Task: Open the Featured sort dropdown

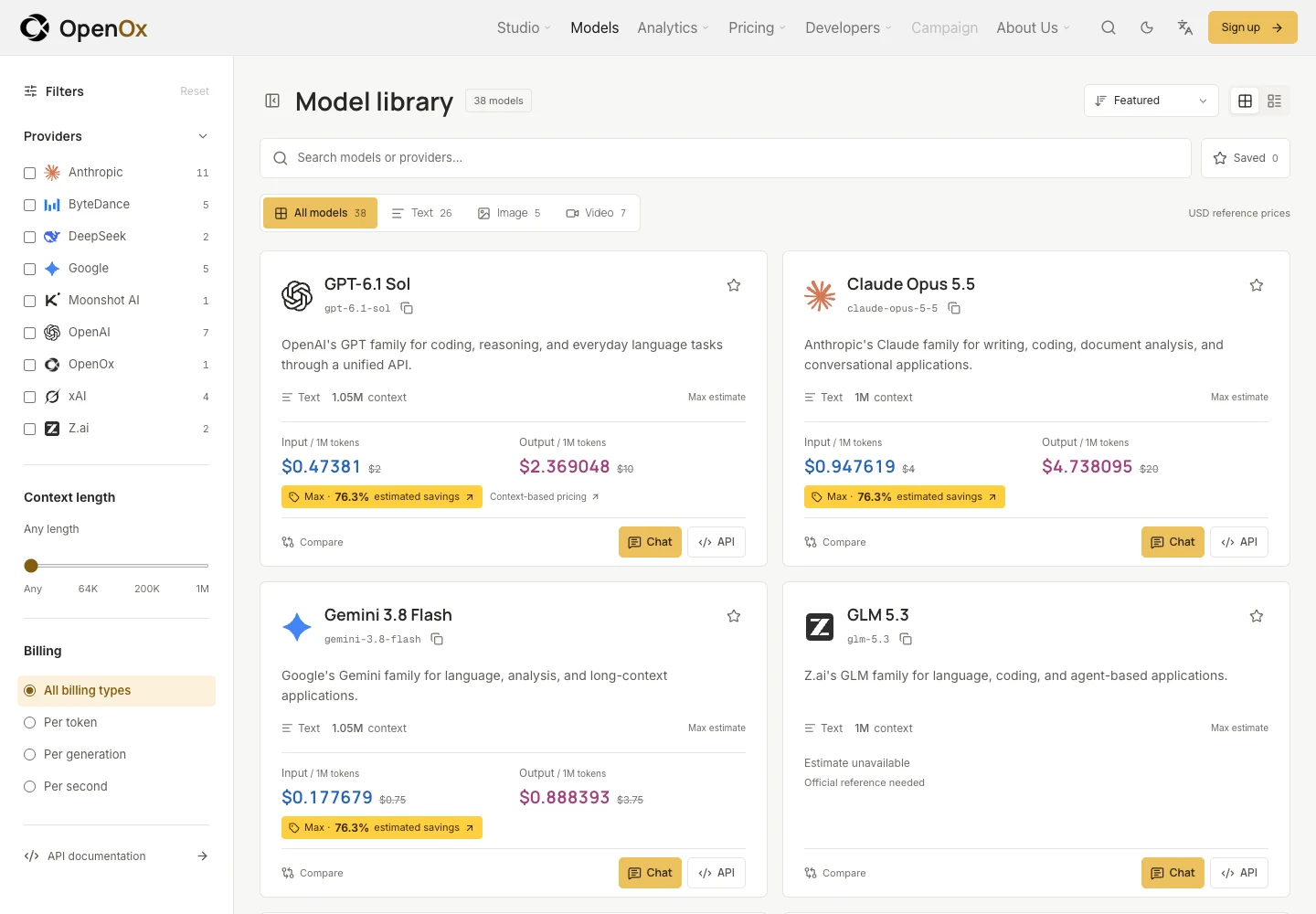Action: point(1151,101)
